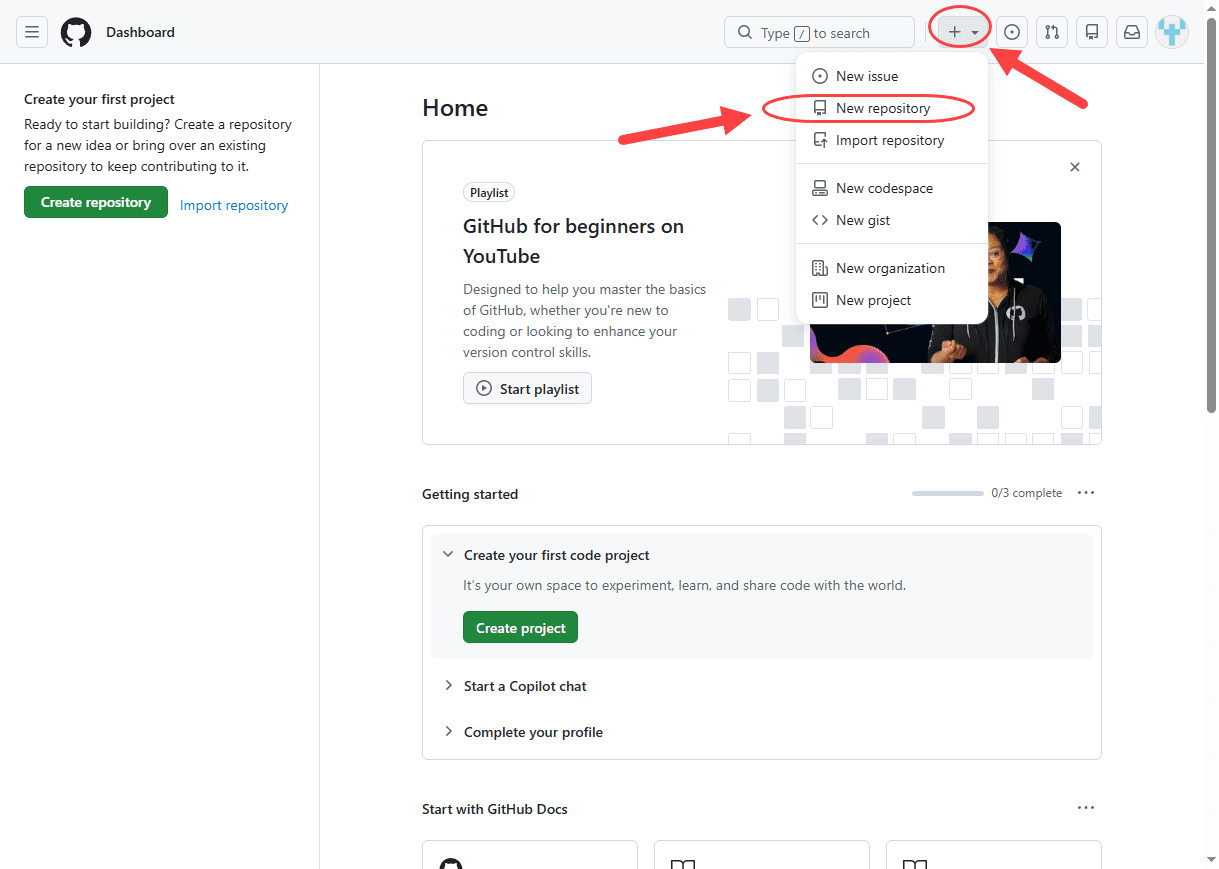Click the Start playlist button
Viewport: 1219px width, 869px height.
click(x=527, y=388)
